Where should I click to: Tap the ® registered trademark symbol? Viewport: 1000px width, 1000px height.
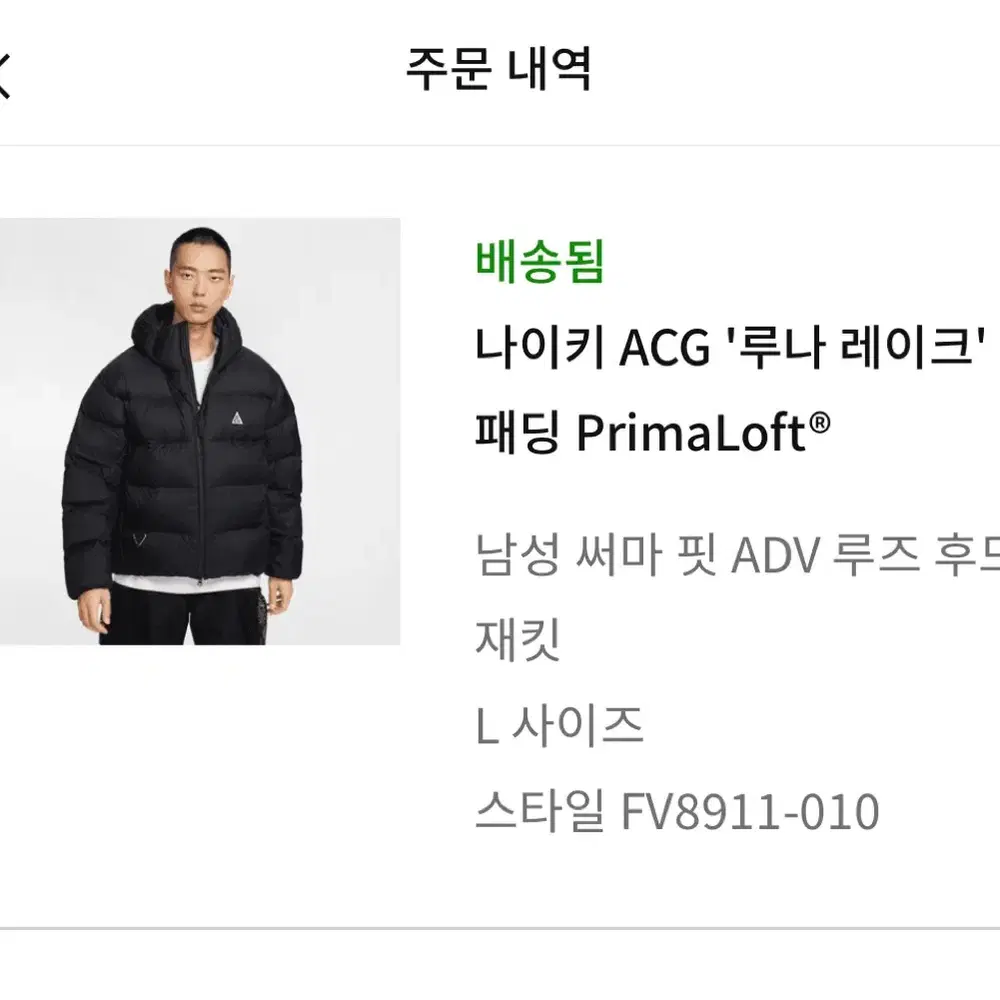tap(820, 423)
